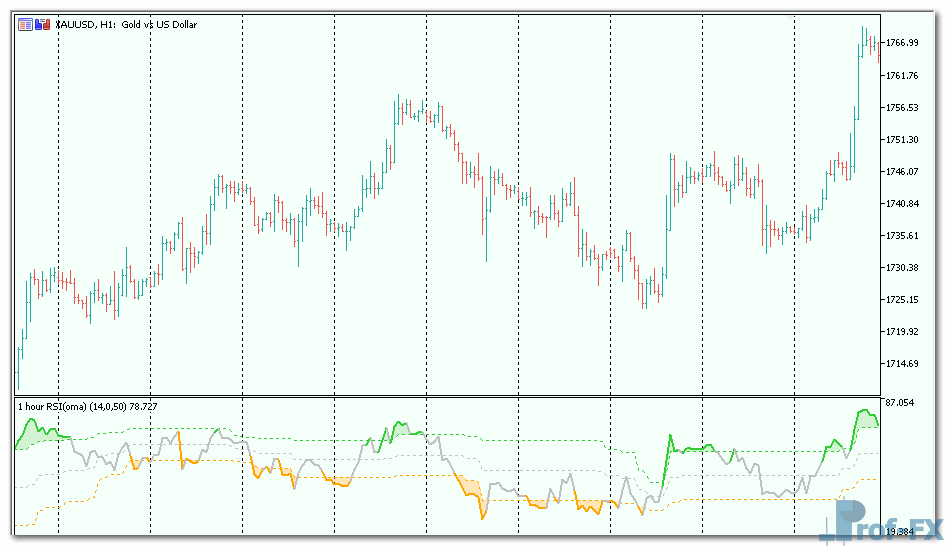This screenshot has width=946, height=546.
Task: Click the 1719.92 price scale label
Action: (902, 331)
